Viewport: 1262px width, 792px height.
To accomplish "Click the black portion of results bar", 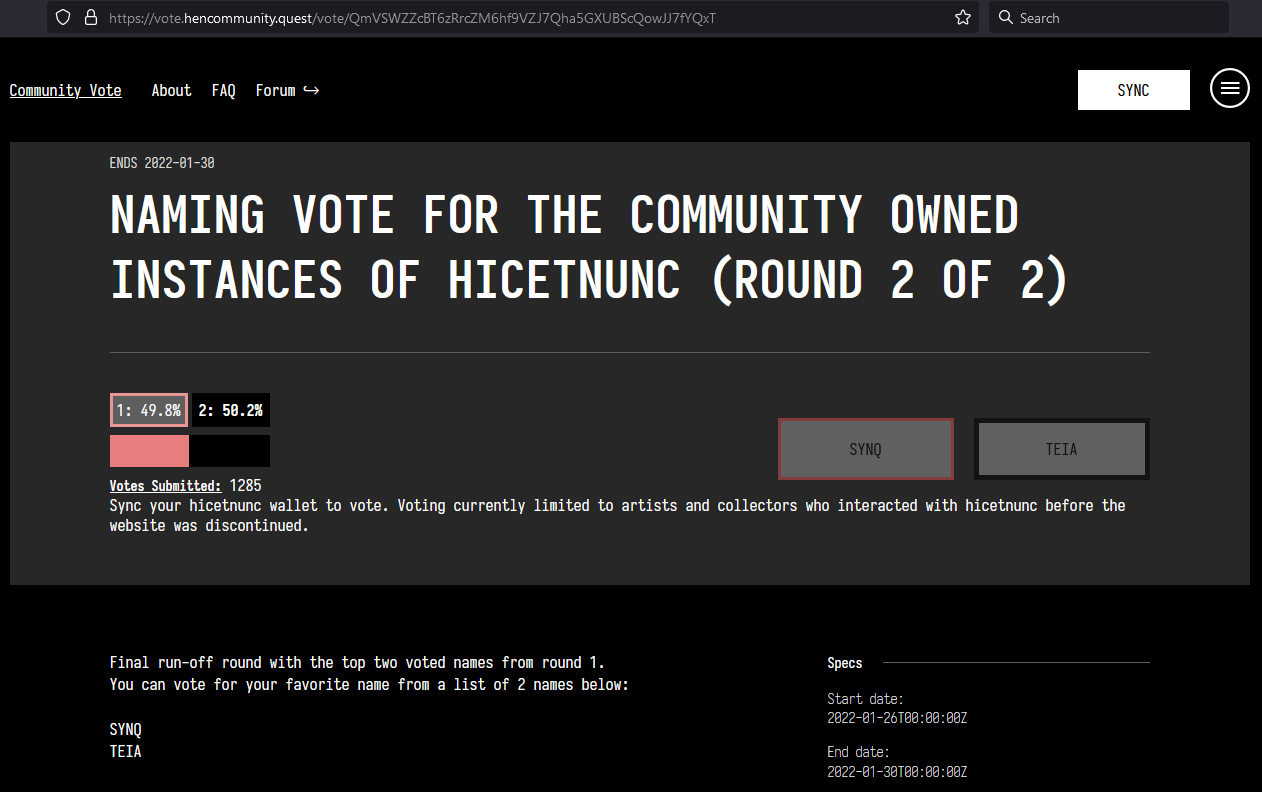I will [229, 451].
